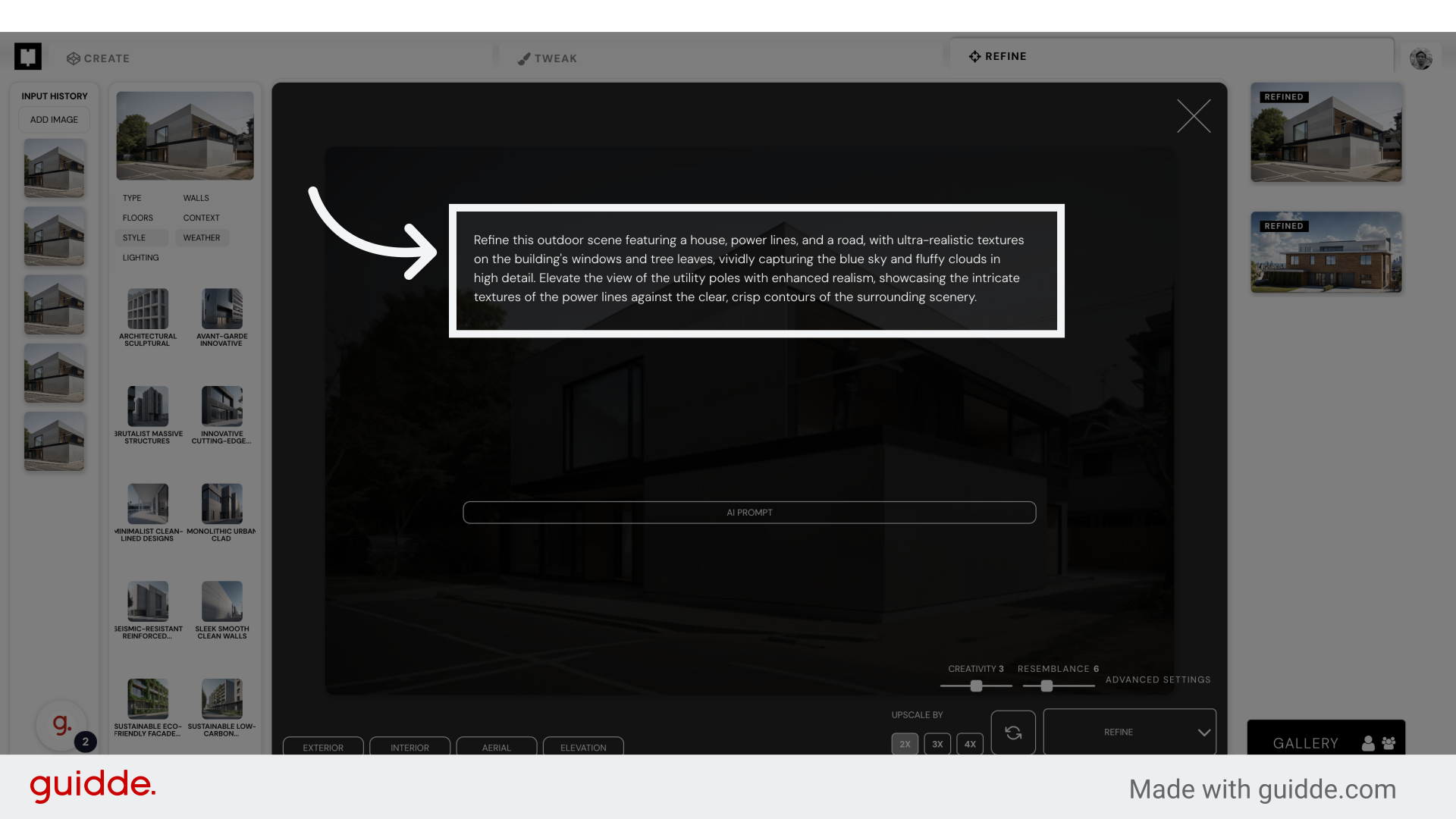Click the group people icon beside Gallery
The width and height of the screenshot is (1456, 819).
click(x=1389, y=743)
